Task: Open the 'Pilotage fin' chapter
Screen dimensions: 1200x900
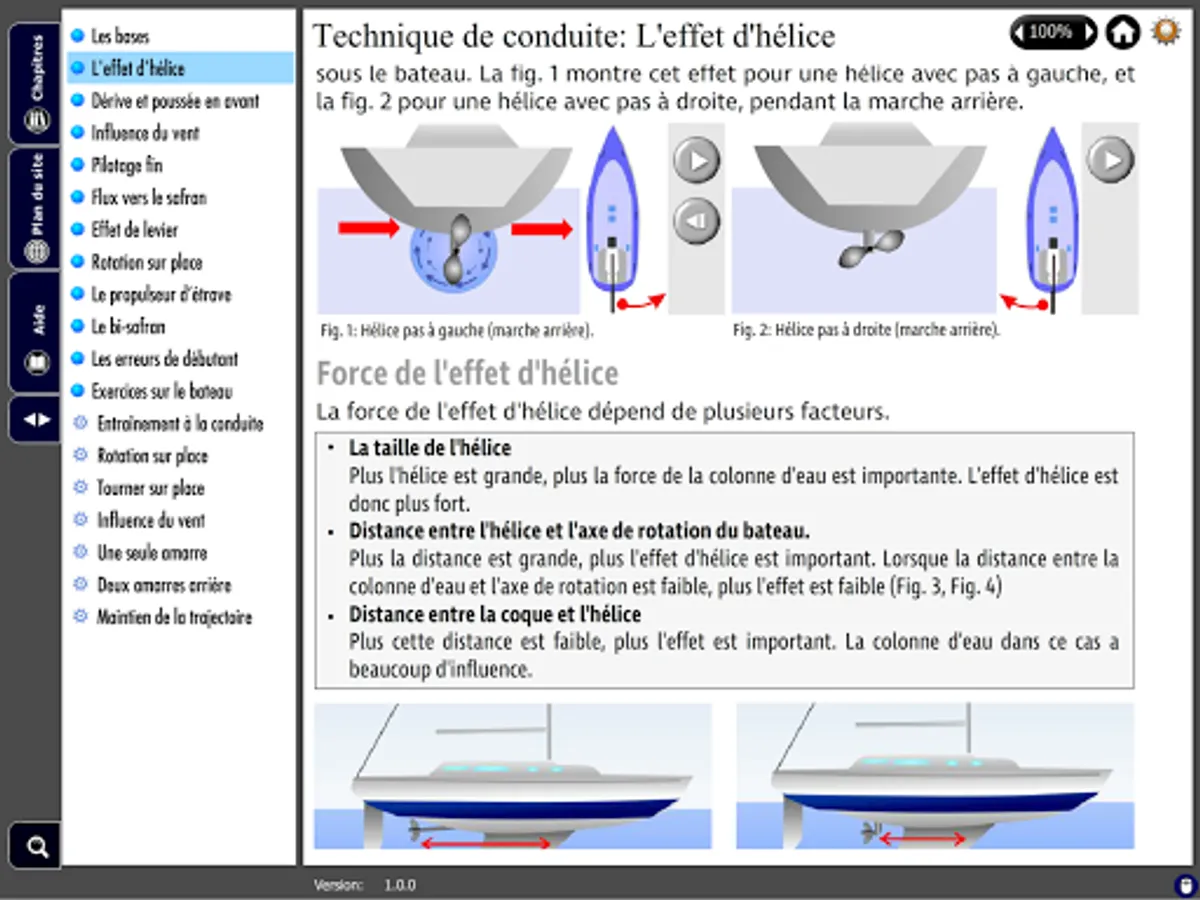Action: tap(126, 165)
